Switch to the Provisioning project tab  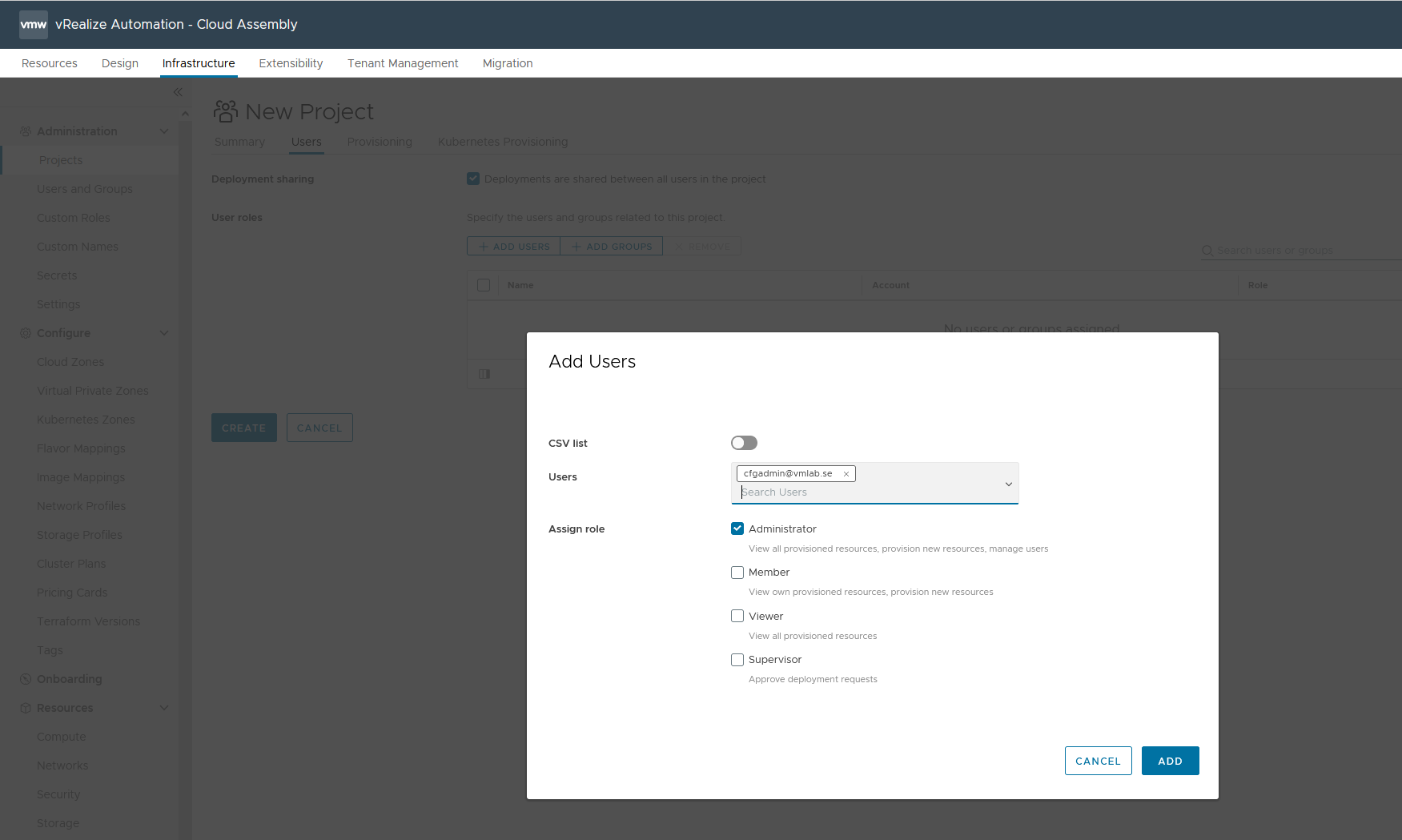coord(380,142)
